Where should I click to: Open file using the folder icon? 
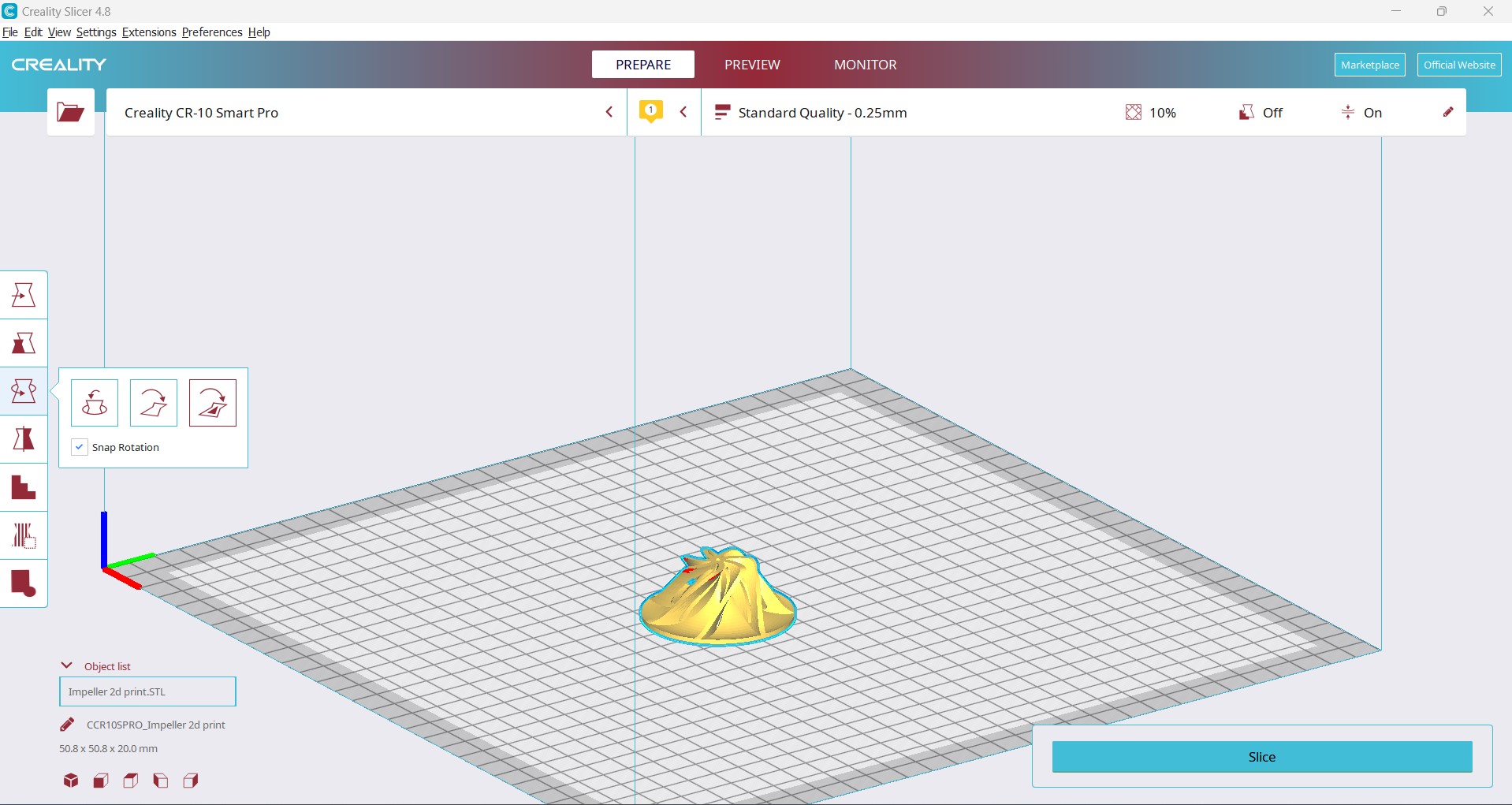pos(71,112)
